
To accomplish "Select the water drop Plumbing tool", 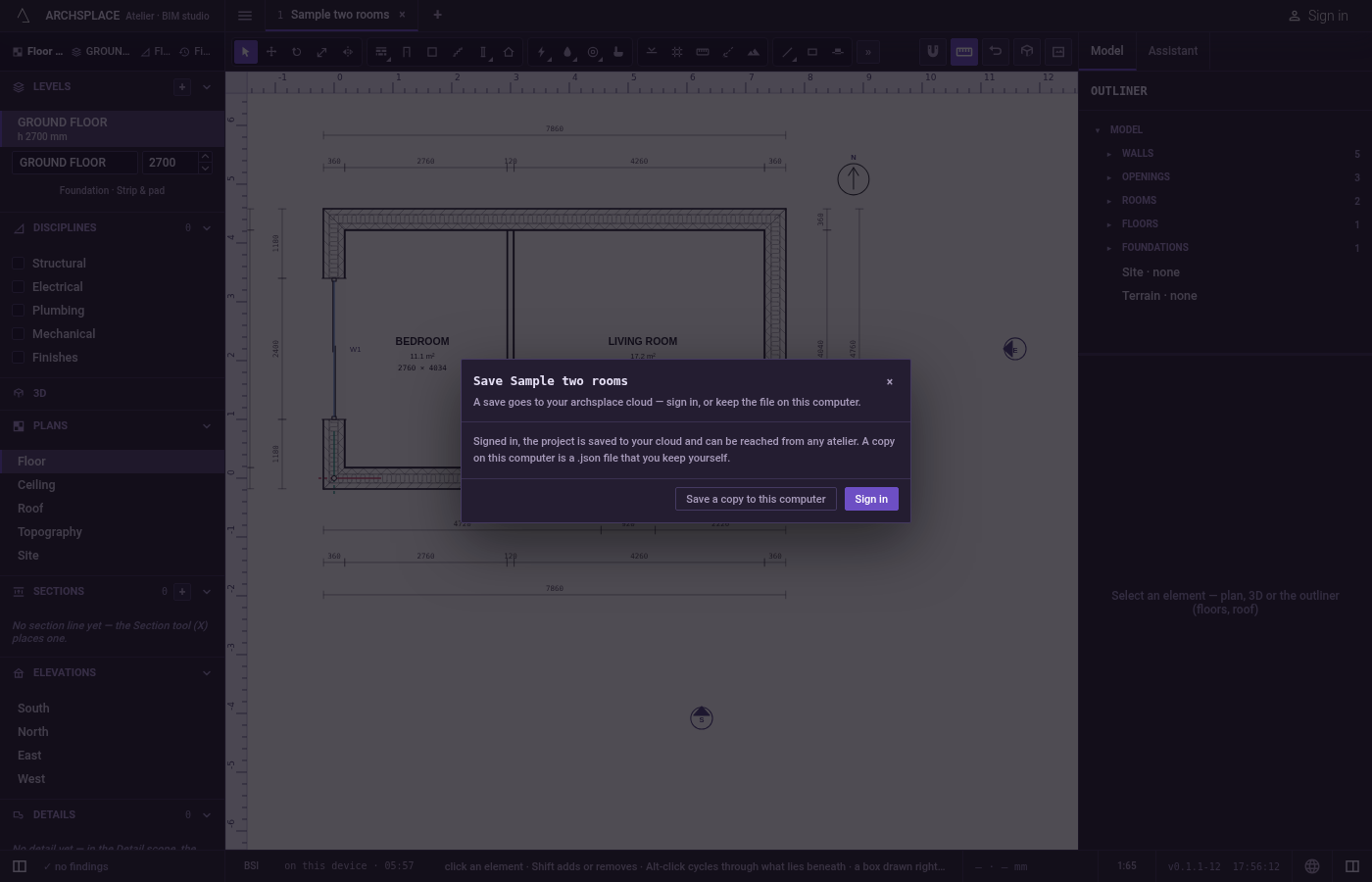I will (x=567, y=52).
